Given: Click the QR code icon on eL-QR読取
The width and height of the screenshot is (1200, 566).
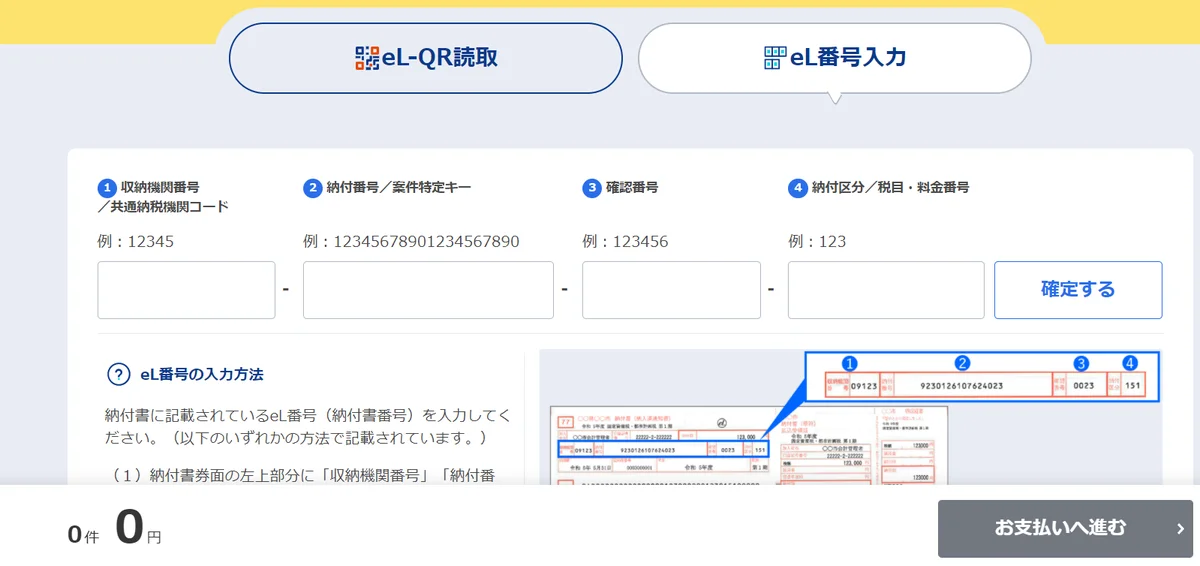Looking at the screenshot, I should [367, 58].
